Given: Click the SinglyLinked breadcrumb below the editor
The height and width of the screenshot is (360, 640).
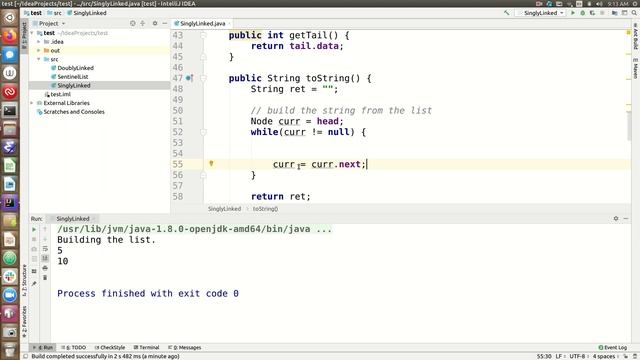Looking at the screenshot, I should [x=224, y=209].
